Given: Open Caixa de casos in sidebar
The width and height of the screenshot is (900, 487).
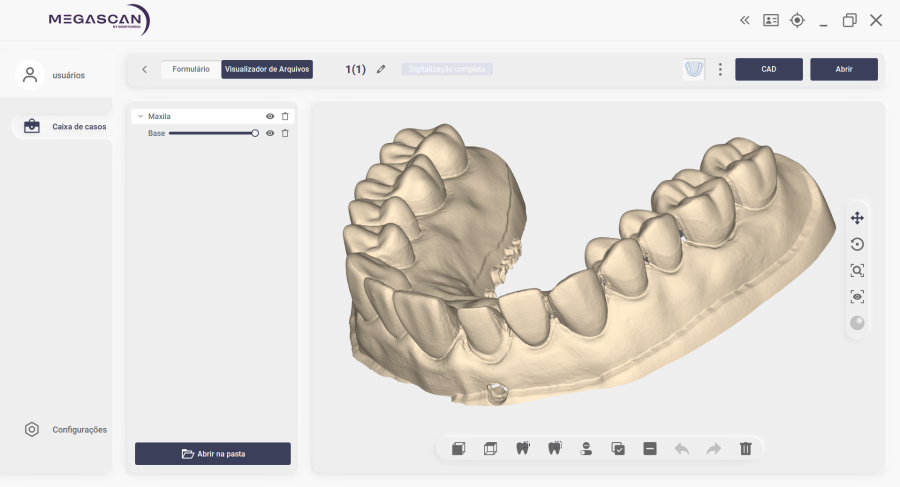Looking at the screenshot, I should 68,126.
